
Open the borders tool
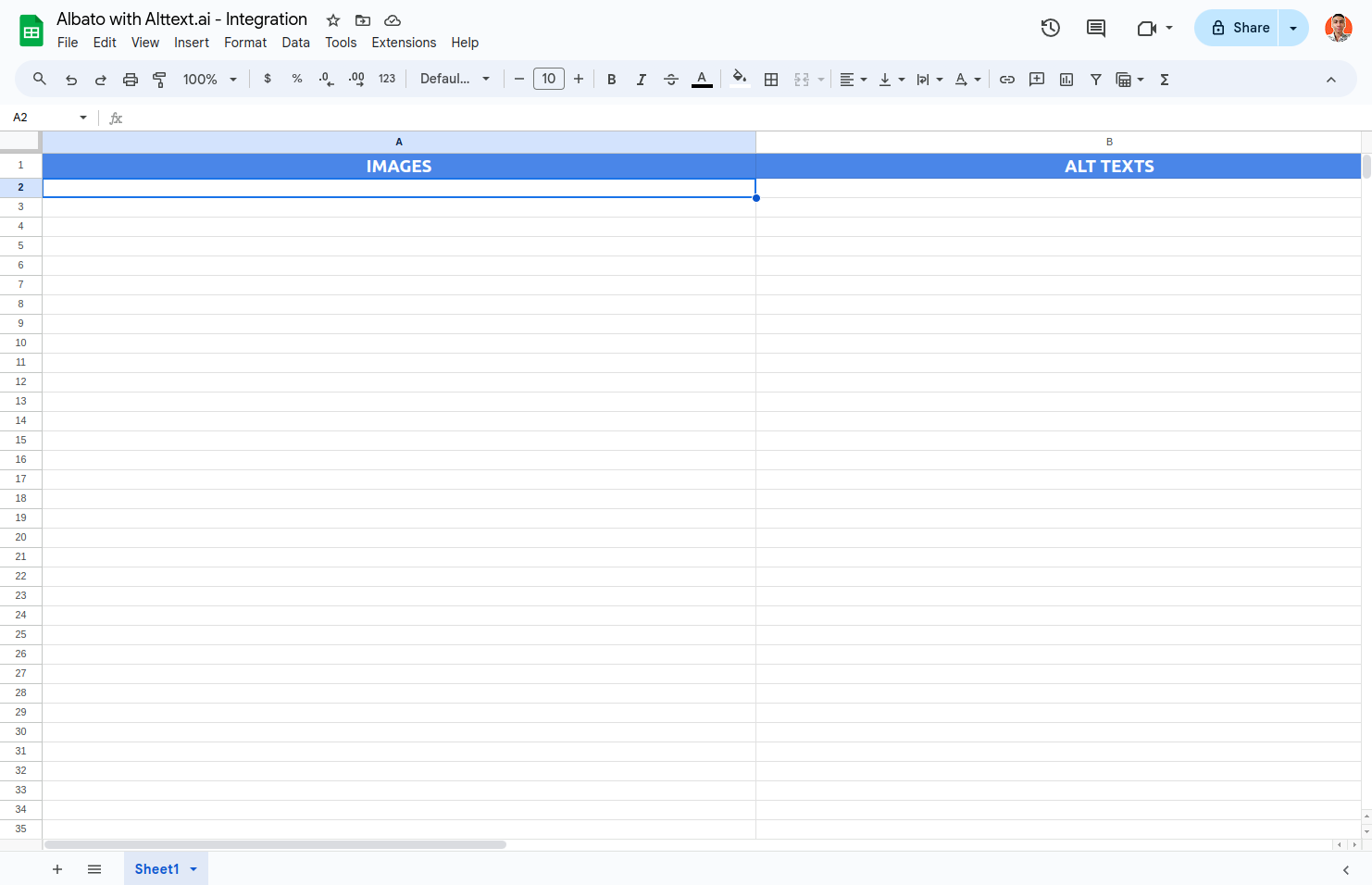coord(771,80)
